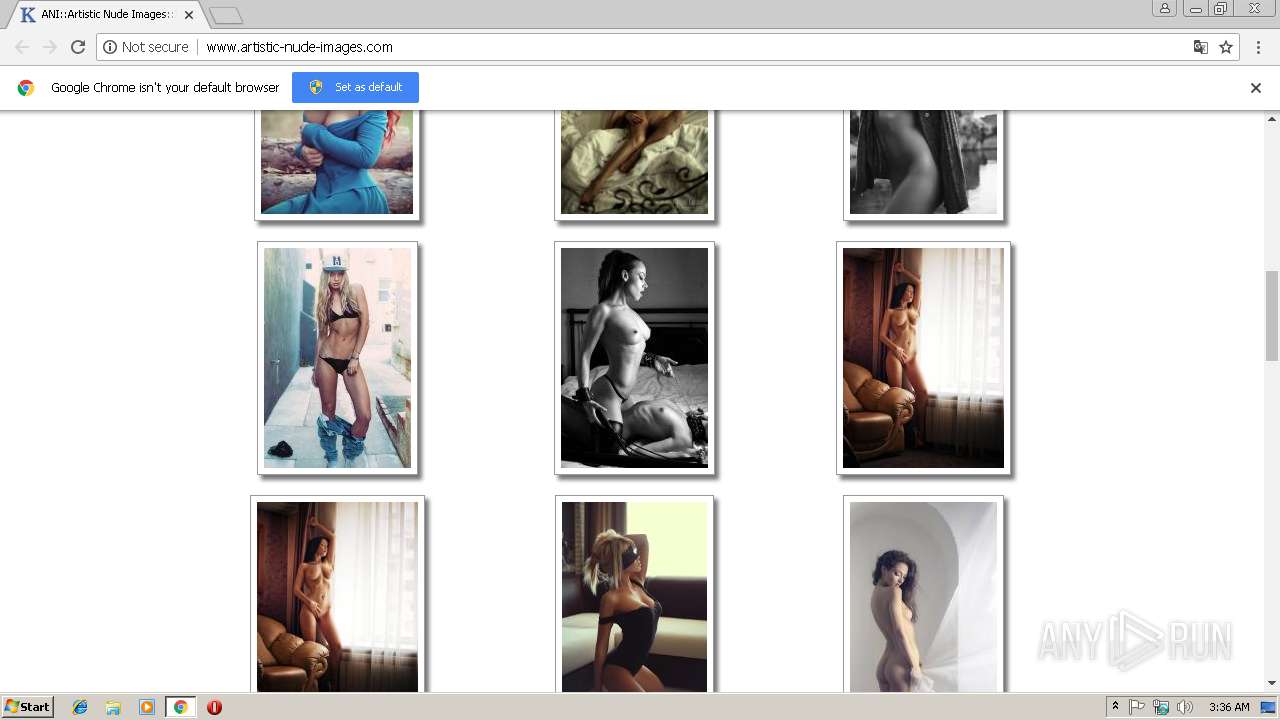
Task: Click the Show desktop button
Action: (1269, 707)
